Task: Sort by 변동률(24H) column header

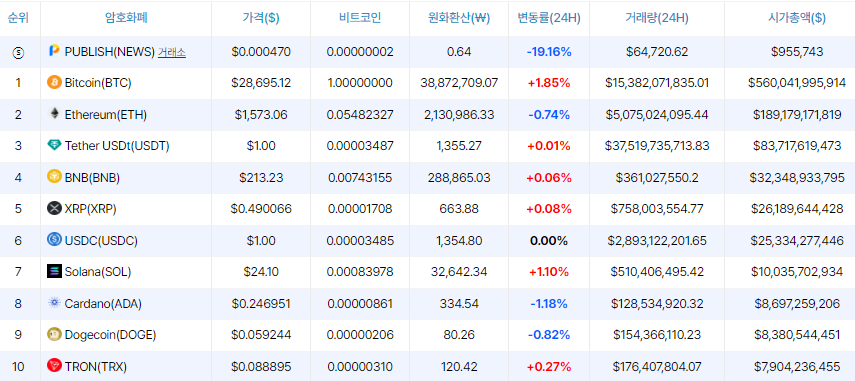Action: coord(549,18)
